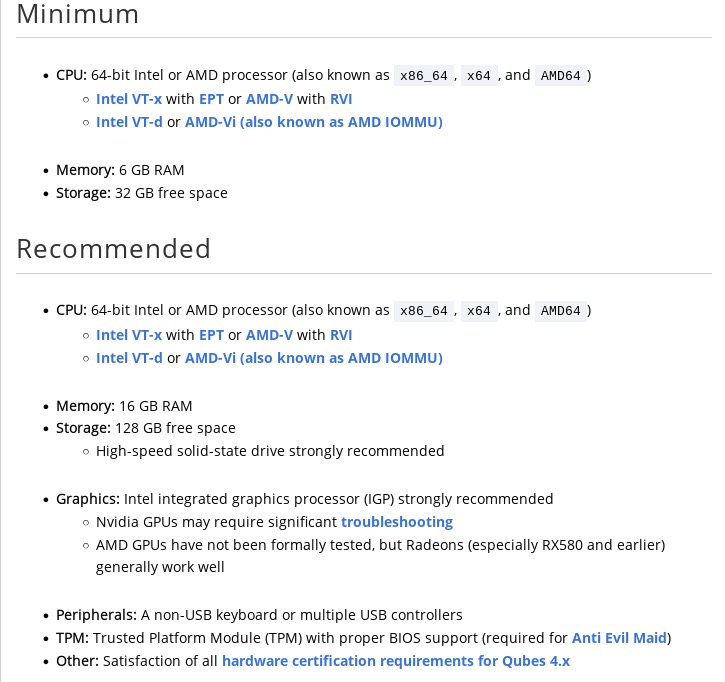
Task: Open hardware certification requirements for Qubes 4.x
Action: coord(396,661)
